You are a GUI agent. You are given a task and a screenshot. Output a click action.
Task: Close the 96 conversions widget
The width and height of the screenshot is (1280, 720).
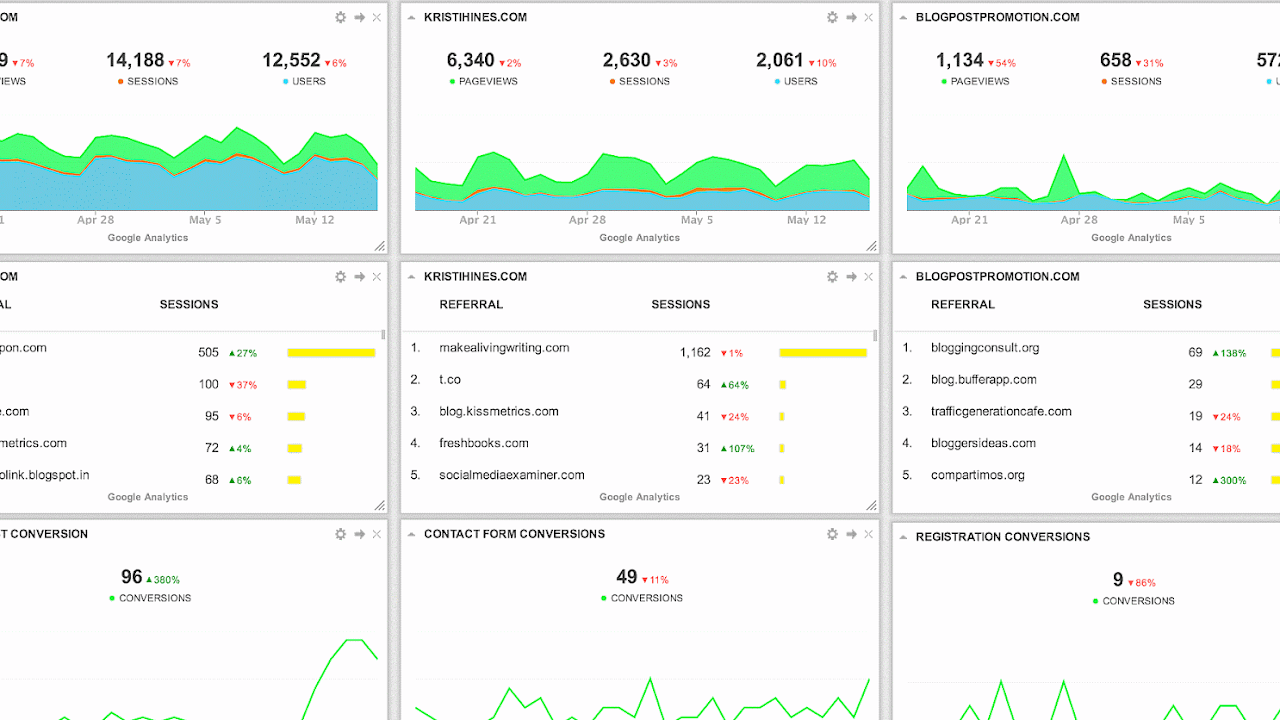[x=376, y=534]
